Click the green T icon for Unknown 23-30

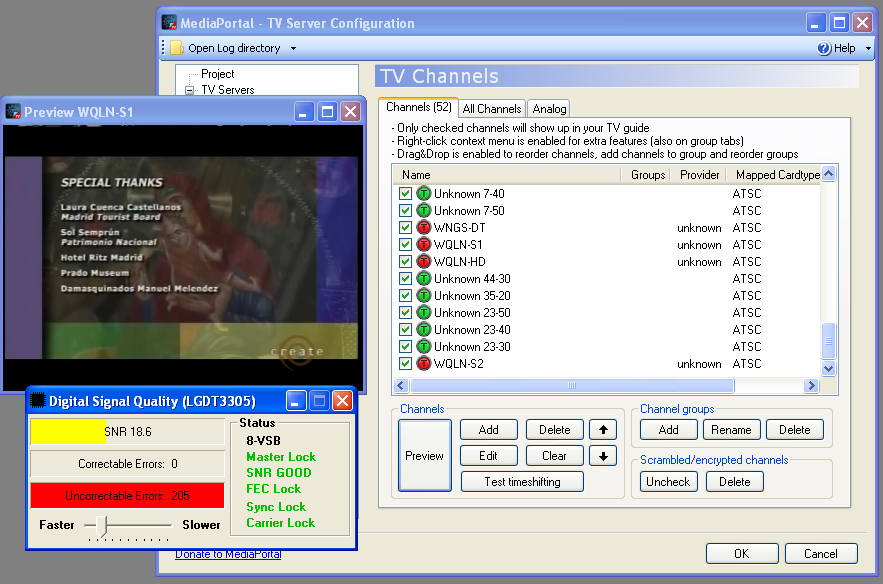(423, 346)
